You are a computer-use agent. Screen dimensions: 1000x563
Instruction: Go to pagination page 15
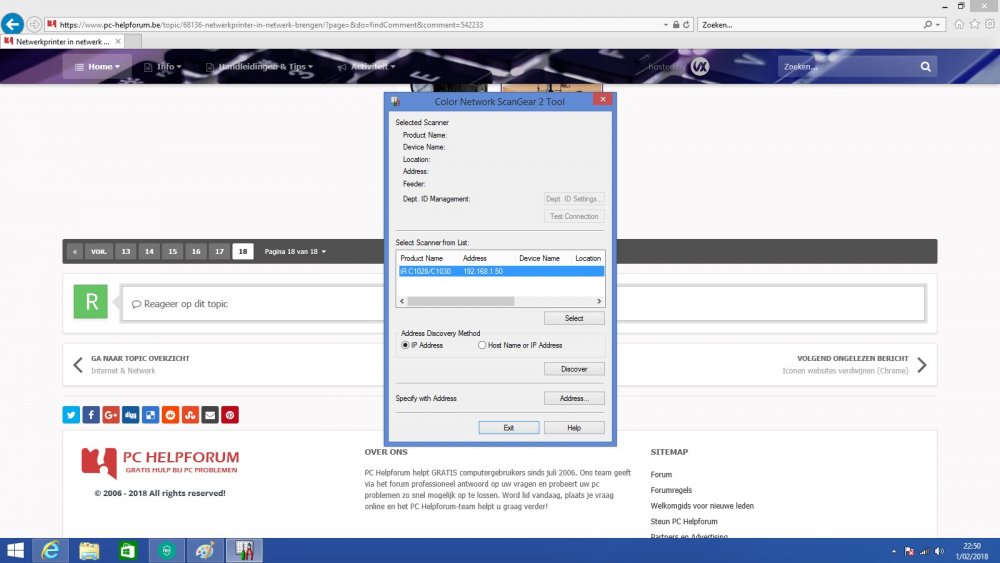coord(172,251)
